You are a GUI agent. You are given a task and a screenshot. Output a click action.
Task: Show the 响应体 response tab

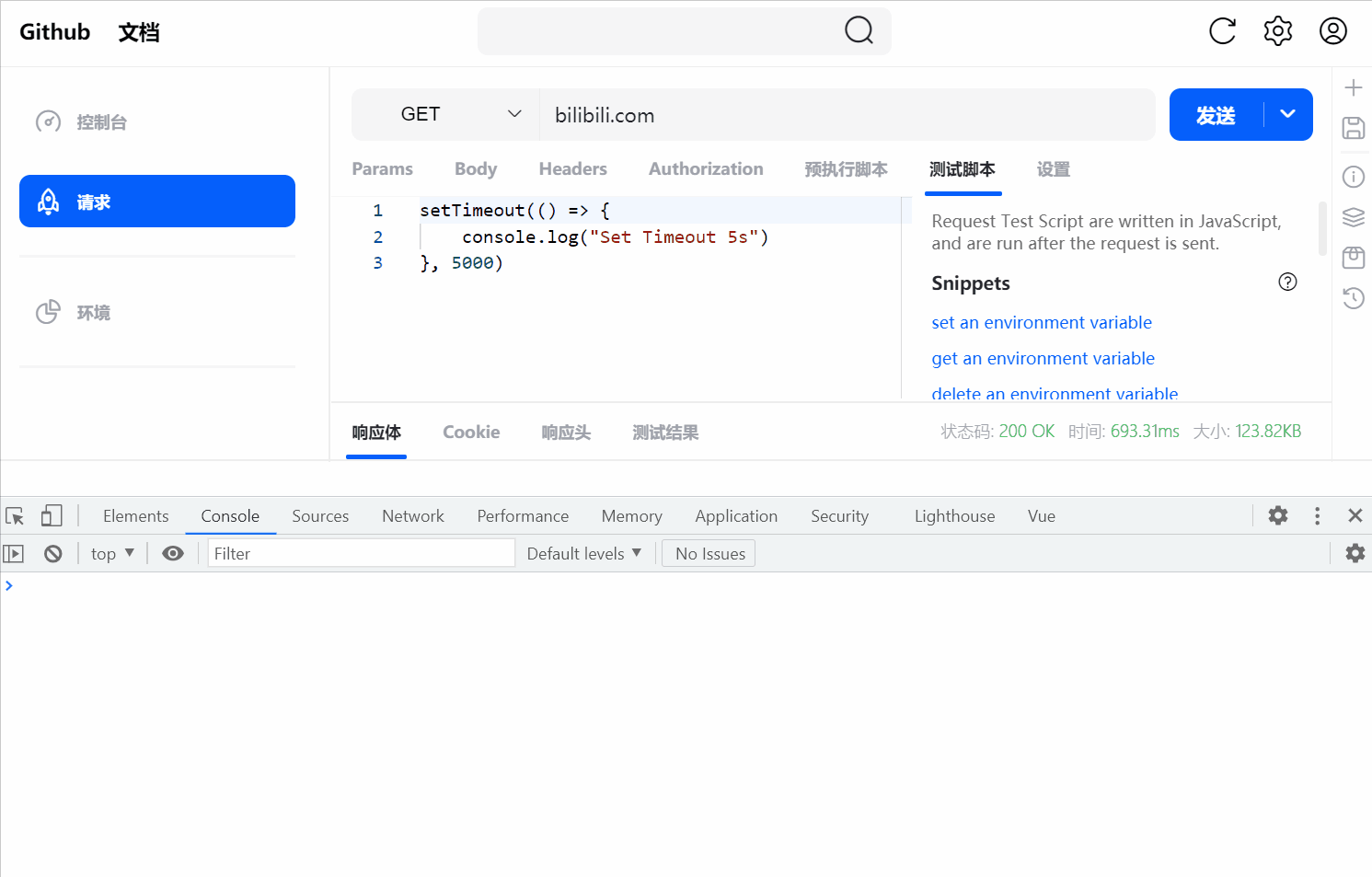click(x=376, y=433)
